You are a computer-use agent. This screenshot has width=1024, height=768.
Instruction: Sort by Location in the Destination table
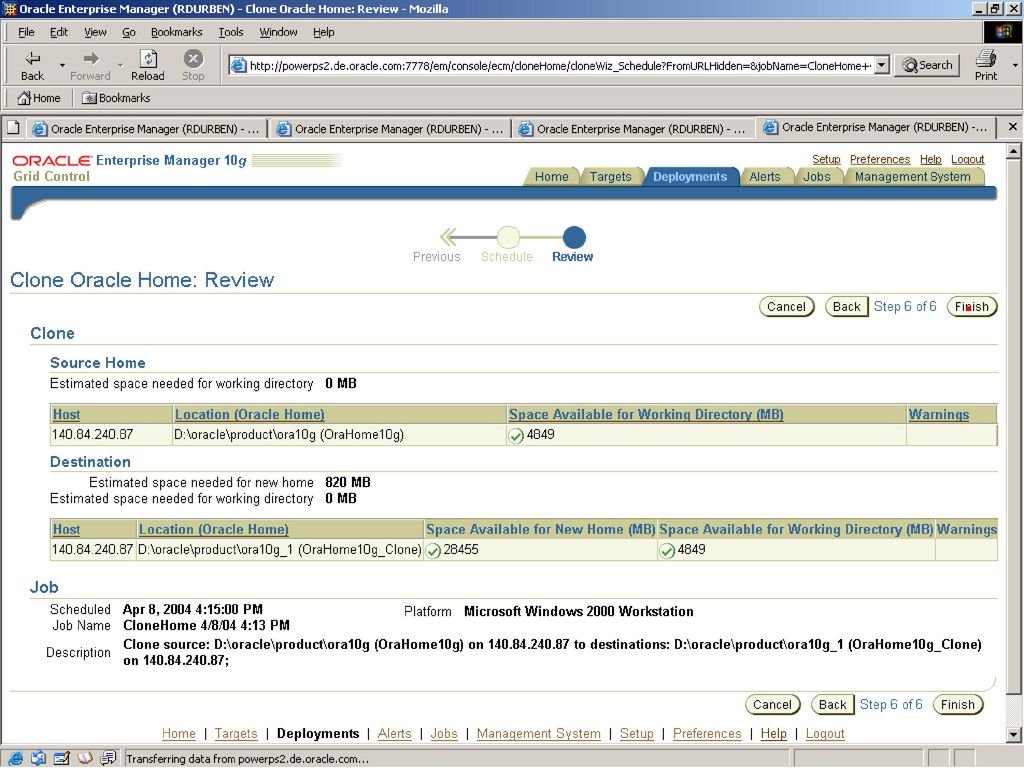point(214,530)
